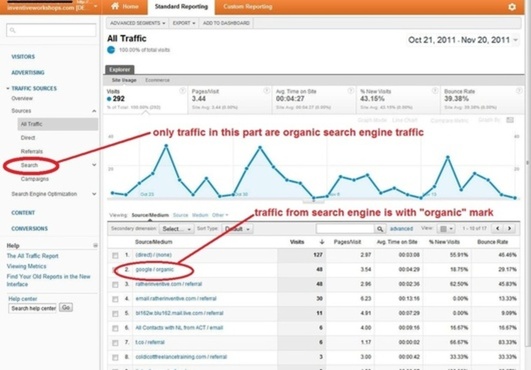The width and height of the screenshot is (531, 370).
Task: Click the chart resize handle below graph
Action: [313, 201]
